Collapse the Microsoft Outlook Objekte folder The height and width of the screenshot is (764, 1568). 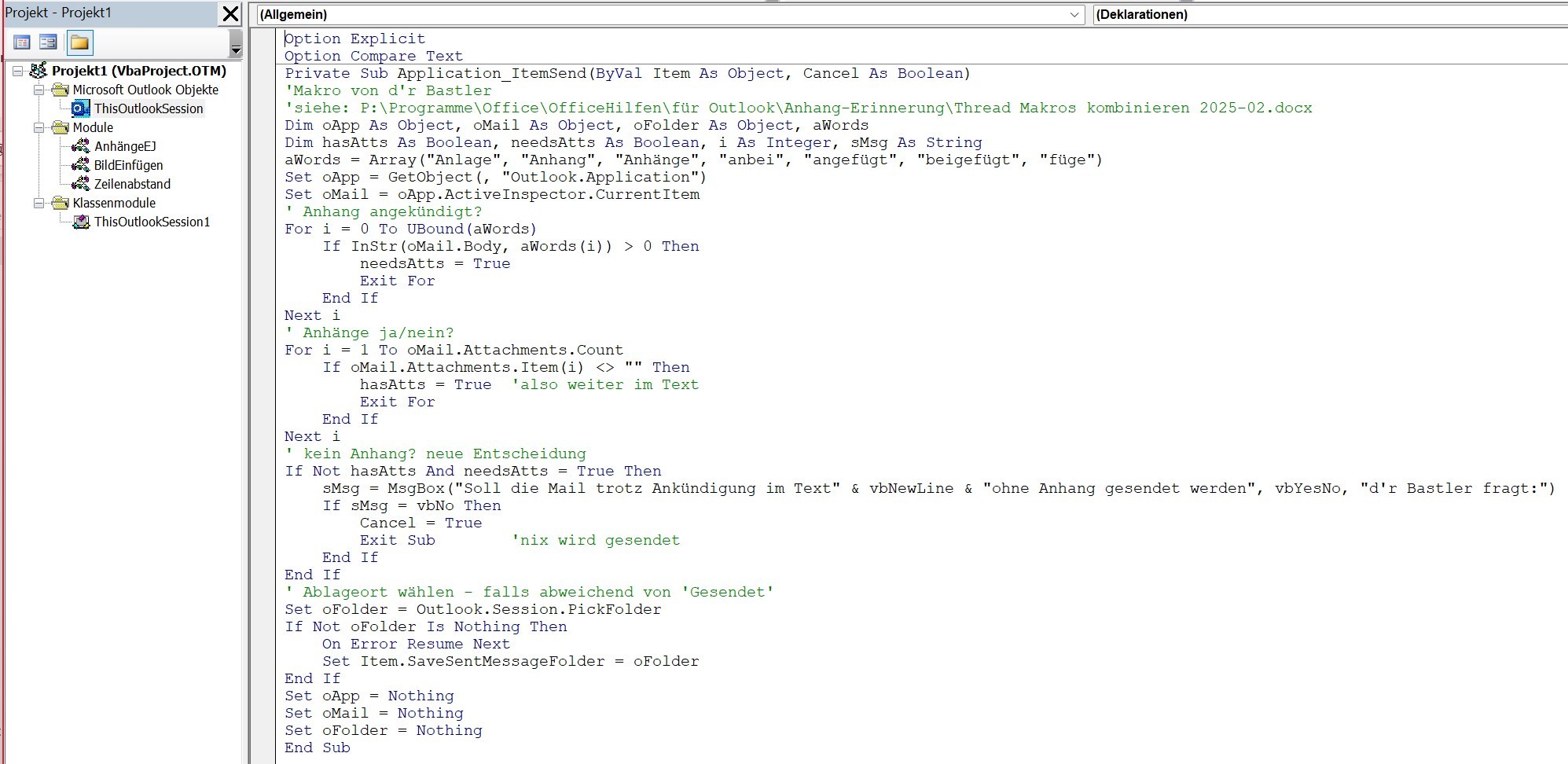click(39, 90)
